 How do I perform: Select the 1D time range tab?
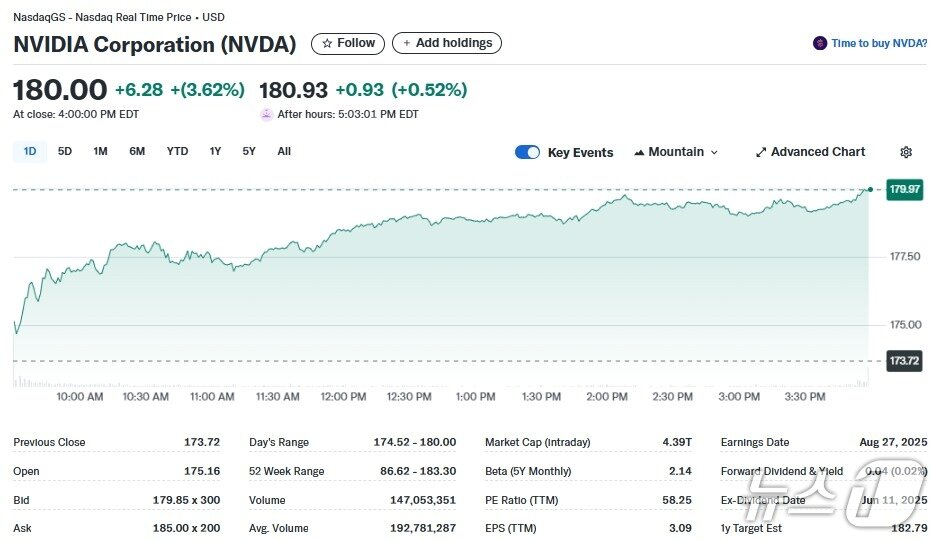click(30, 151)
